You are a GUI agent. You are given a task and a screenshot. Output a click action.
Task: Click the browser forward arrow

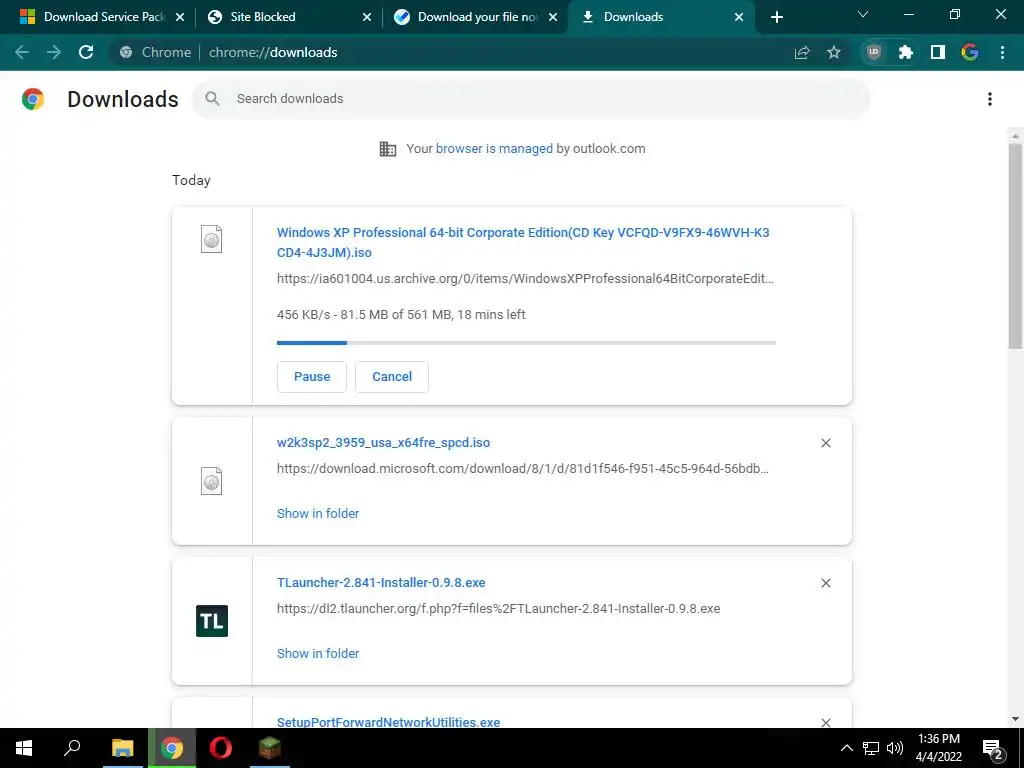click(x=54, y=52)
